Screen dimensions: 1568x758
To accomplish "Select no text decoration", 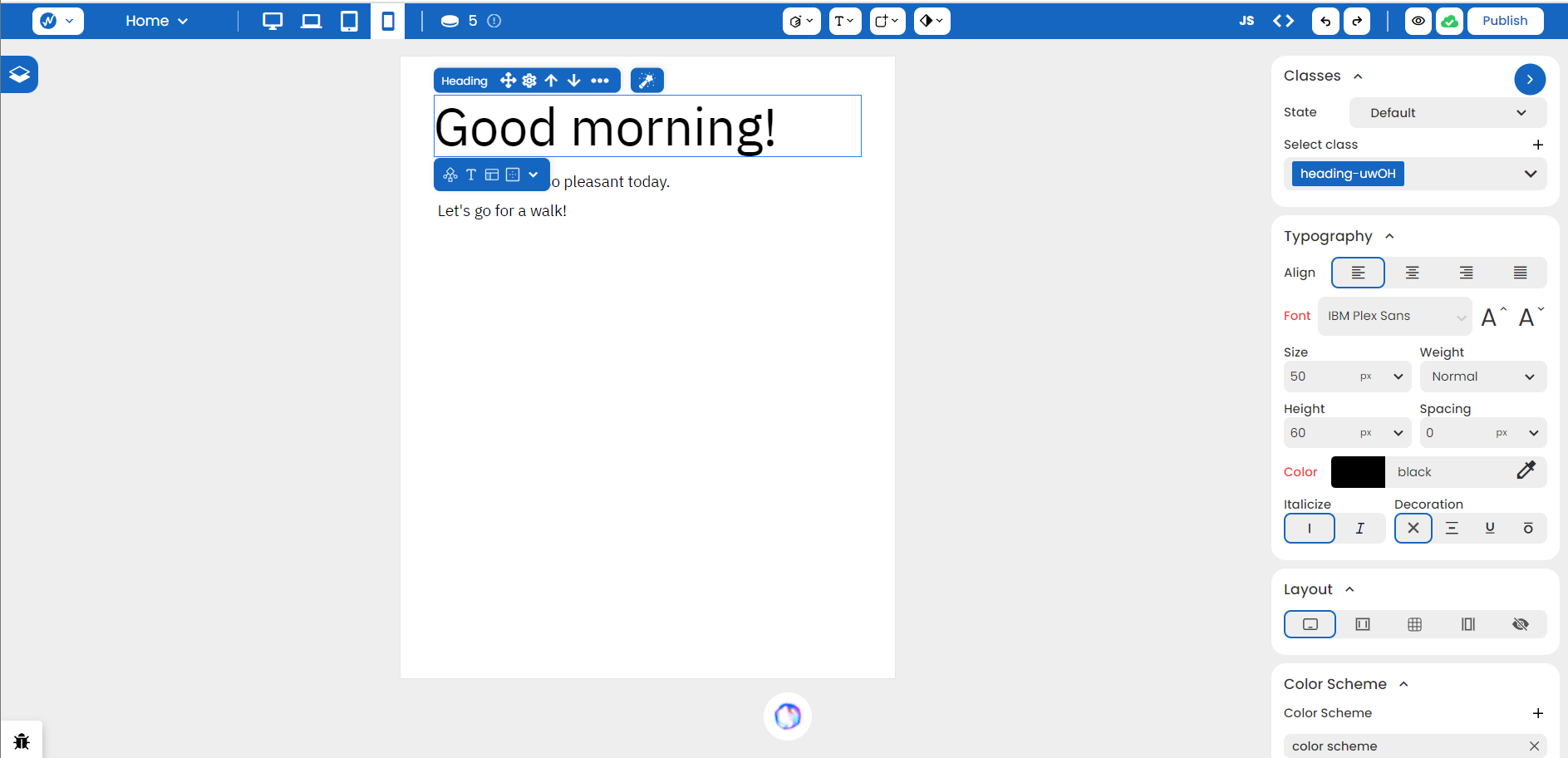I will (1413, 529).
